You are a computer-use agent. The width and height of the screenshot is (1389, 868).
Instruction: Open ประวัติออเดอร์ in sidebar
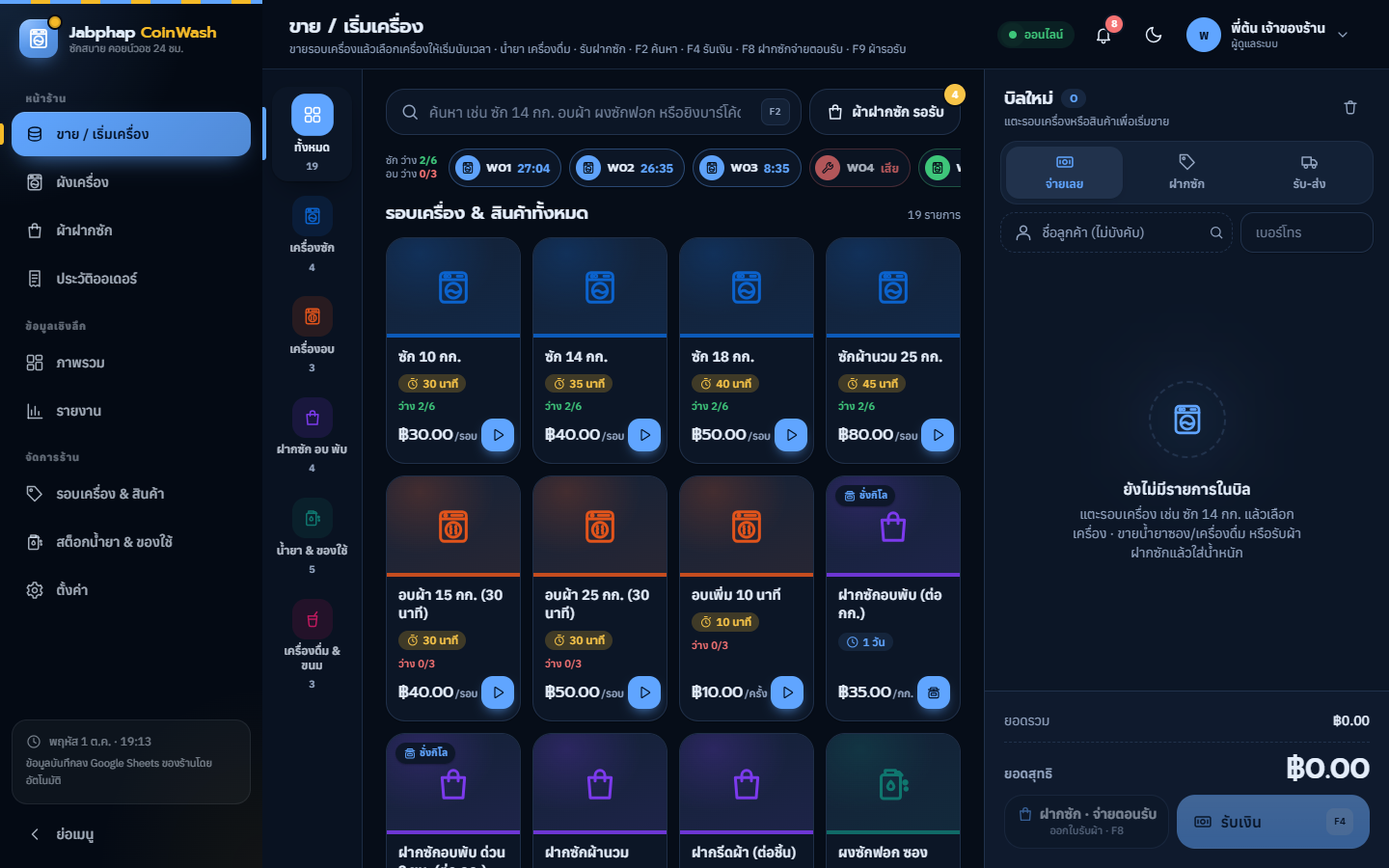[131, 279]
